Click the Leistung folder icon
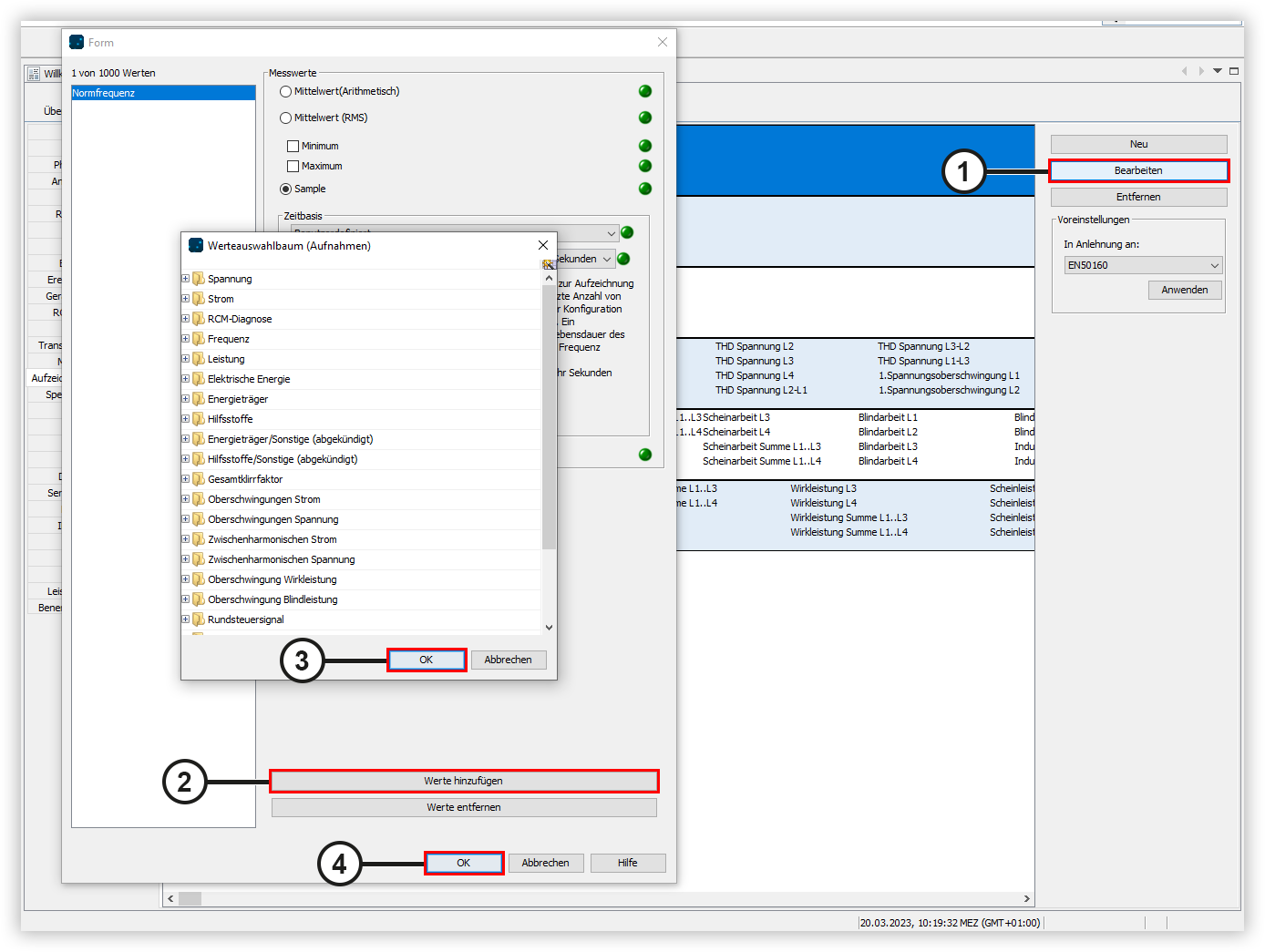Viewport: 1265px width, 952px height. 201,359
